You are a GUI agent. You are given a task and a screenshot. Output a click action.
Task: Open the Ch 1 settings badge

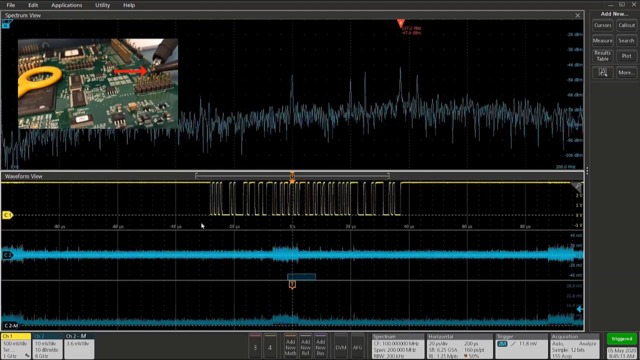[x=16, y=346]
